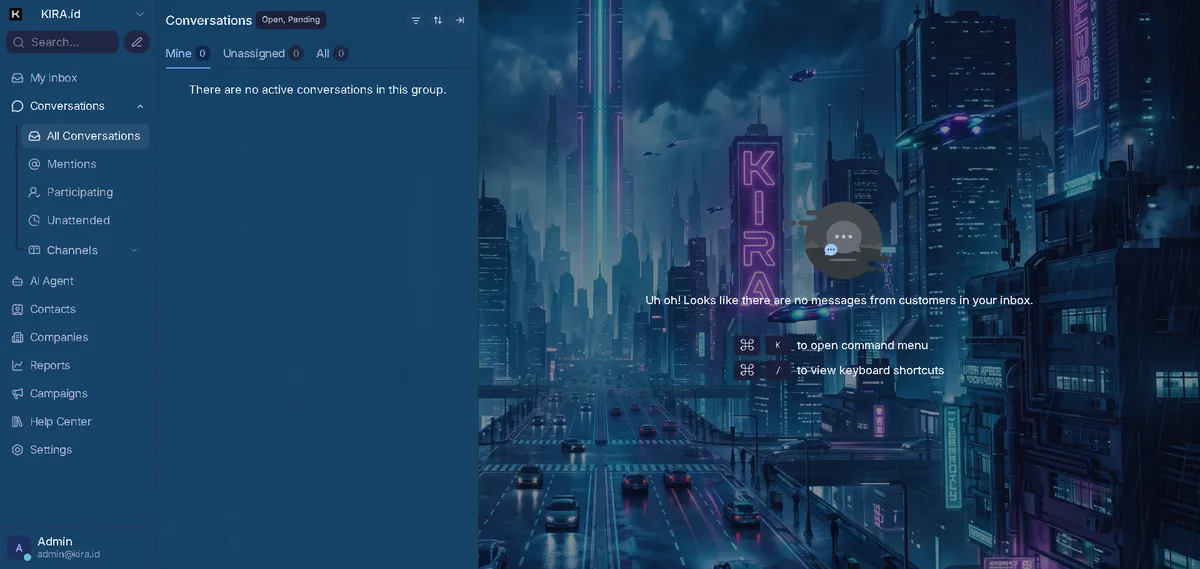1200x569 pixels.
Task: Click the All Conversations envelope icon
Action: tap(34, 136)
